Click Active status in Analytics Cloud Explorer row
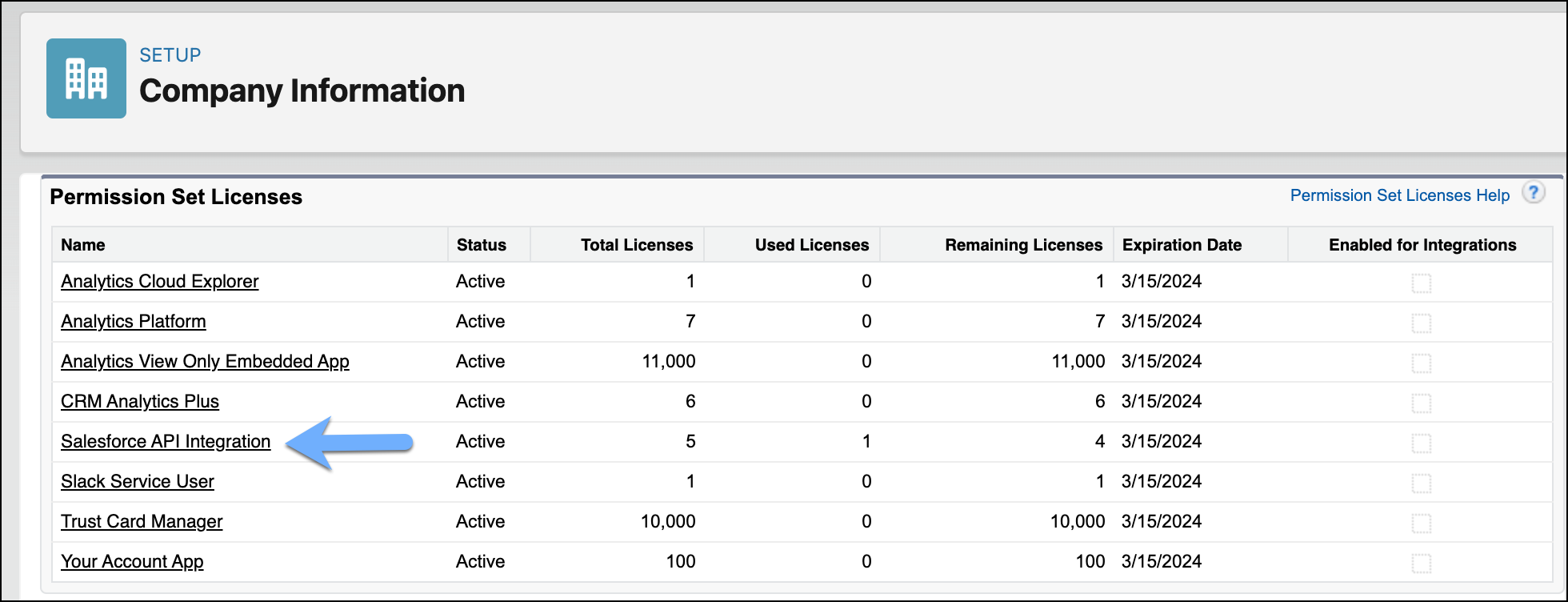1568x602 pixels. pyautogui.click(x=481, y=281)
